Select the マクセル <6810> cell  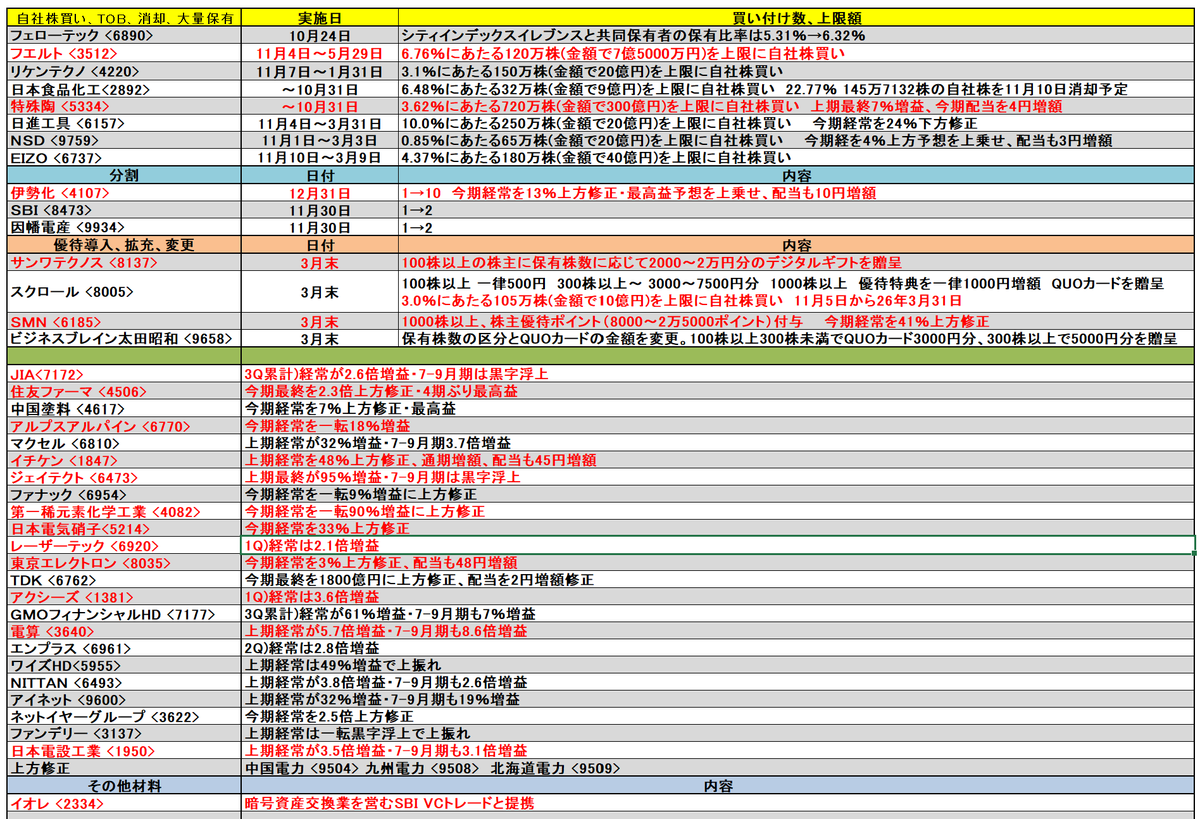tap(124, 442)
